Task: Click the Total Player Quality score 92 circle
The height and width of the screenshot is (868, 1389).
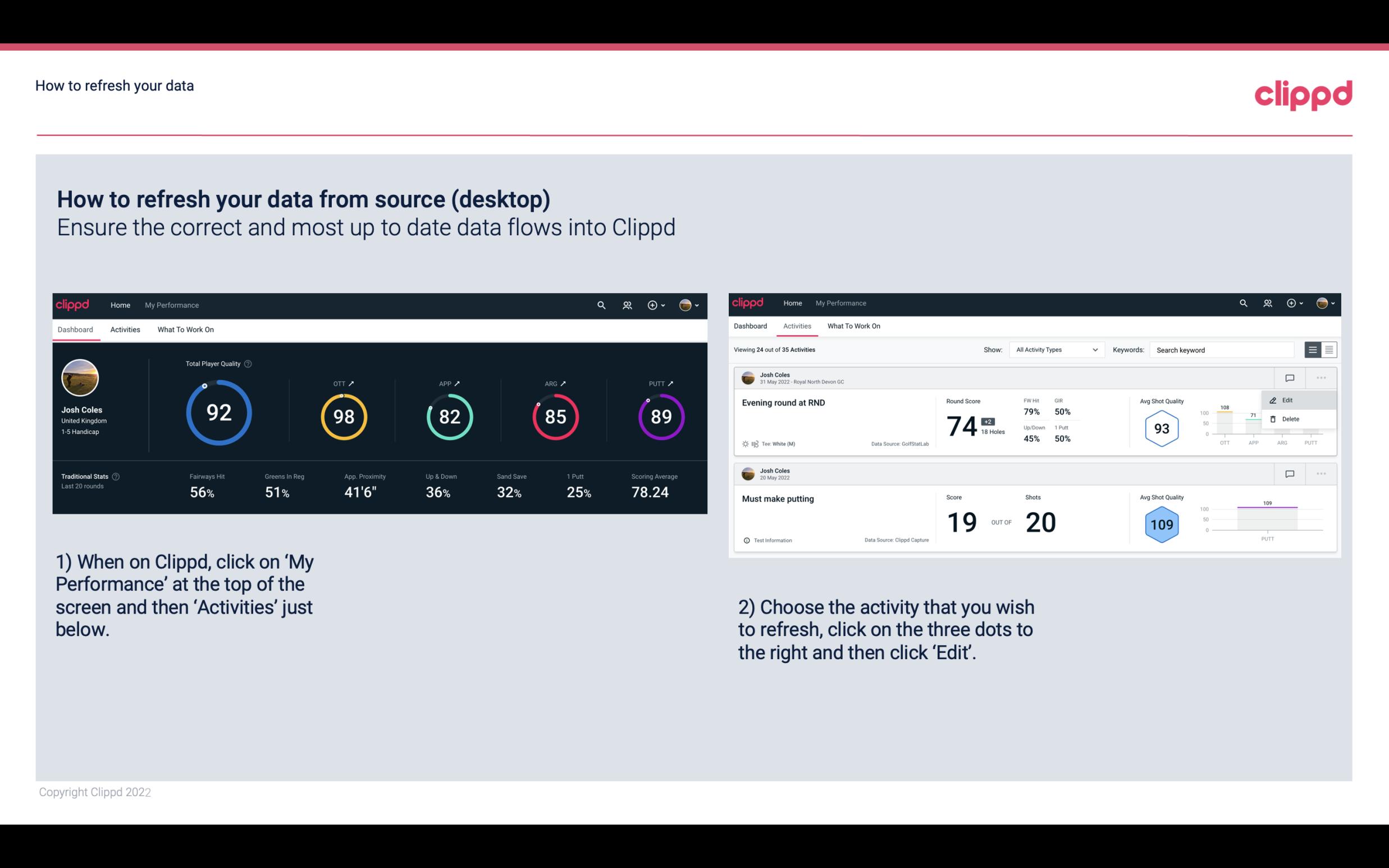Action: tap(218, 413)
